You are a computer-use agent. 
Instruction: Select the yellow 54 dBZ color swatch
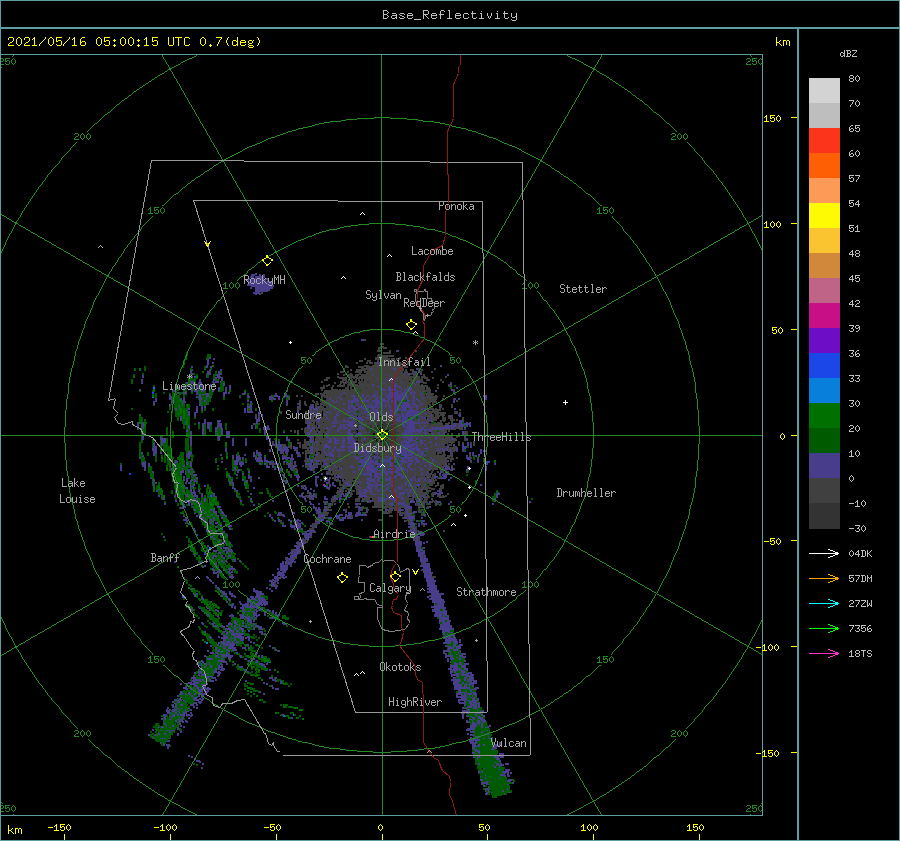coord(824,215)
